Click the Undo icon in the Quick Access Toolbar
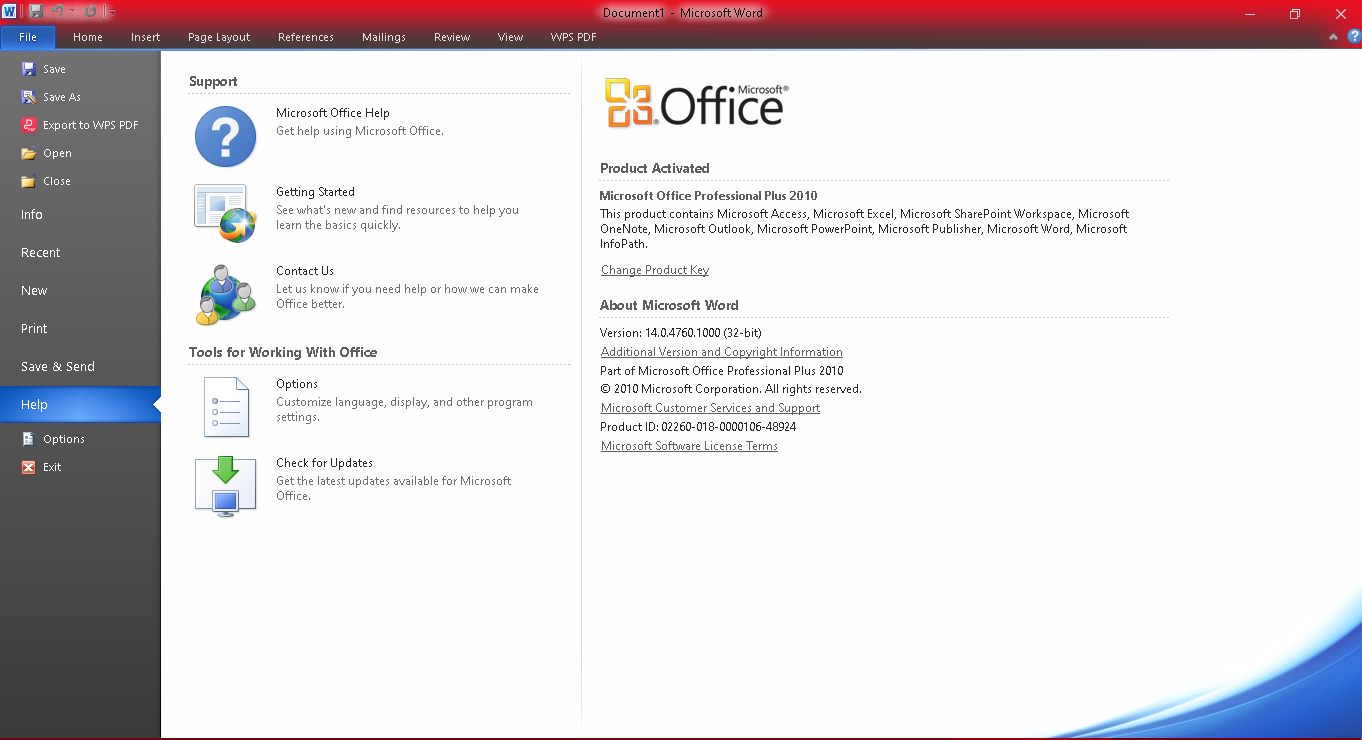The height and width of the screenshot is (740, 1362). click(58, 10)
